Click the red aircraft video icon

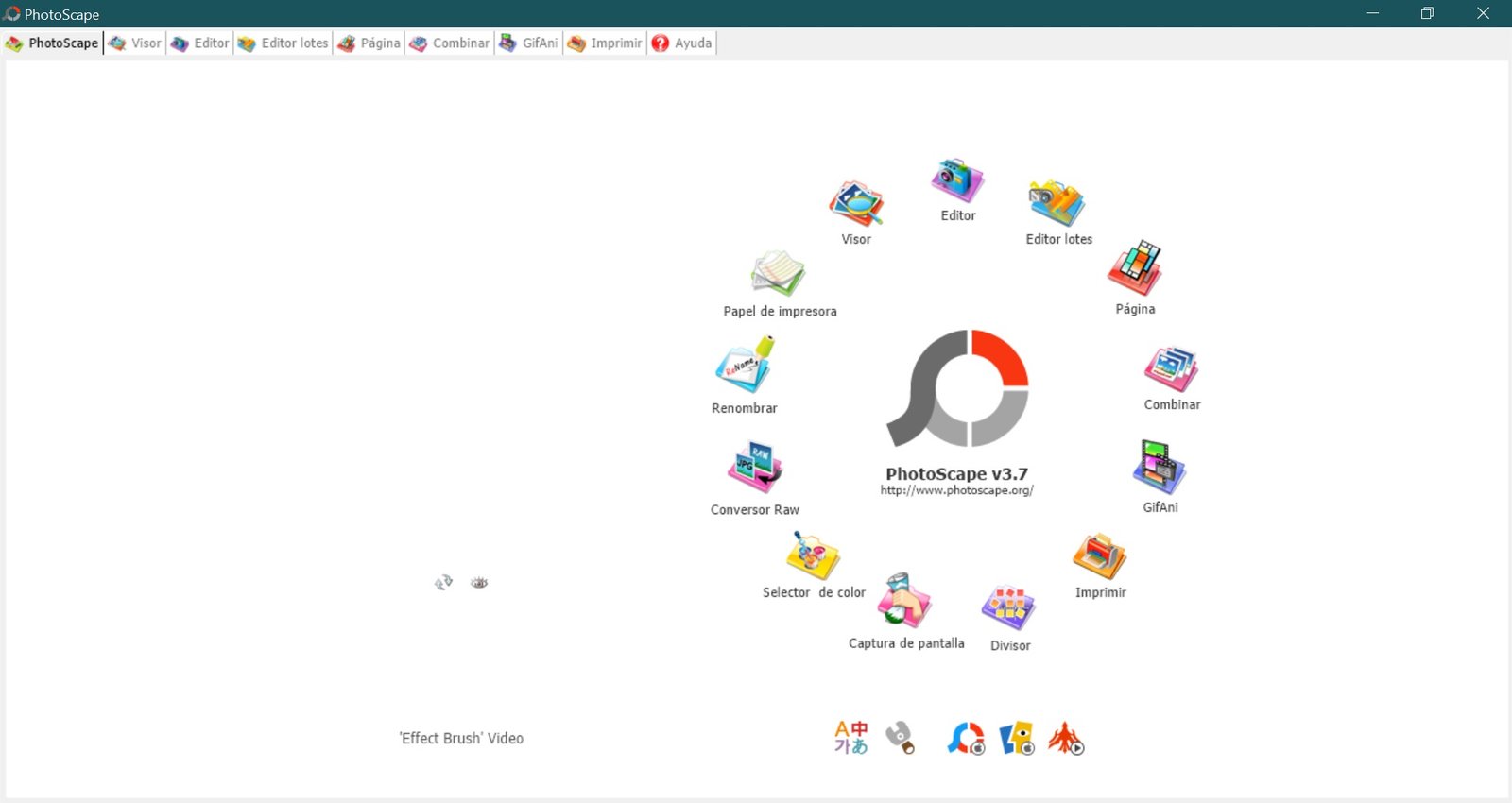(x=1067, y=738)
